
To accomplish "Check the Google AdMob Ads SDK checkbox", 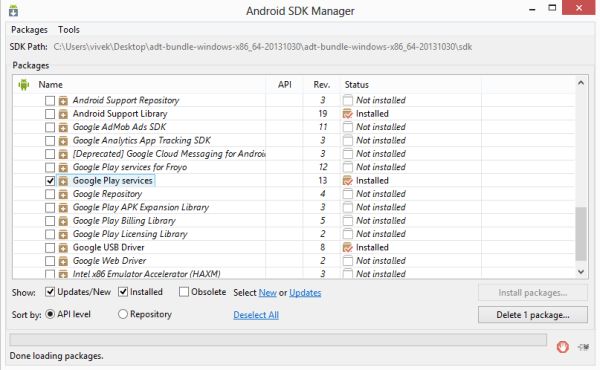I will pyautogui.click(x=50, y=127).
